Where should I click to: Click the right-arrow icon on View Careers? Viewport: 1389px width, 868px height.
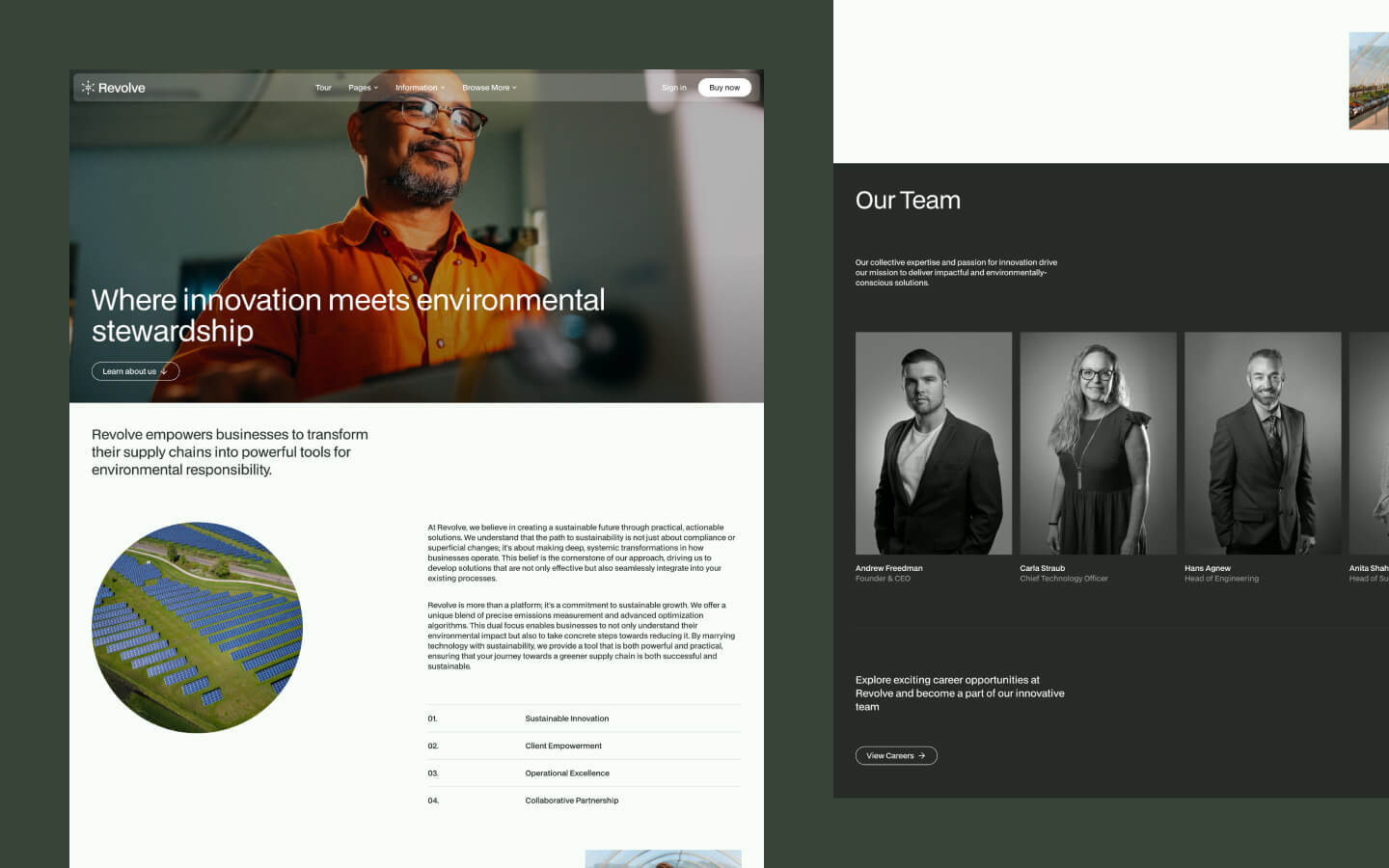click(920, 755)
